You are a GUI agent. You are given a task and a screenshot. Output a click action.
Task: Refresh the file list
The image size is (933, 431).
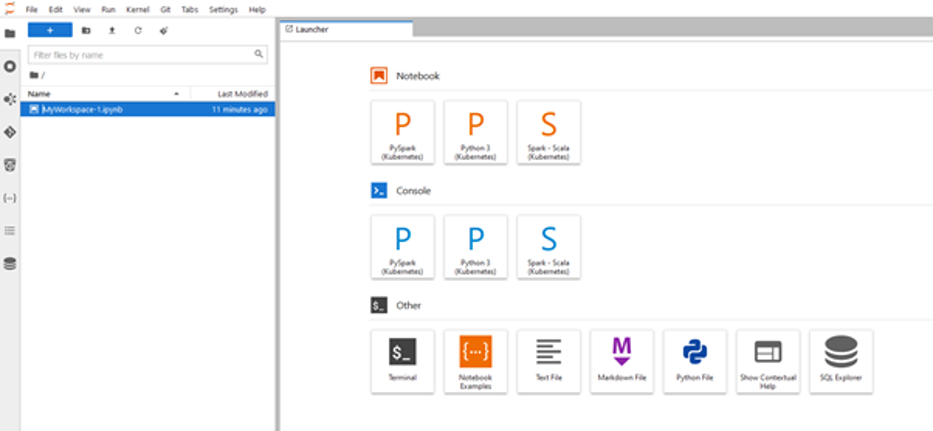(x=137, y=30)
